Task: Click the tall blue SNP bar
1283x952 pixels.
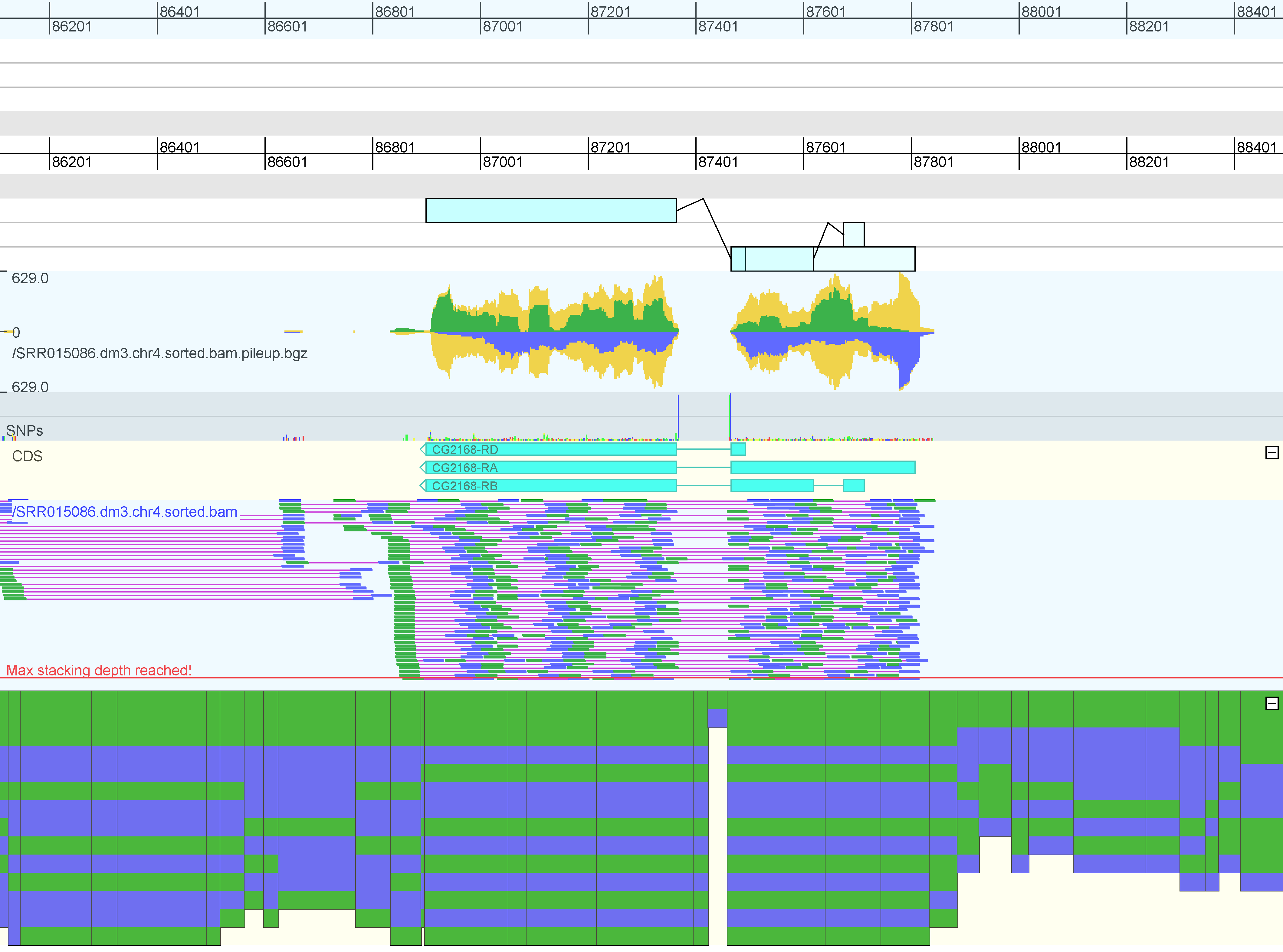Action: [678, 416]
